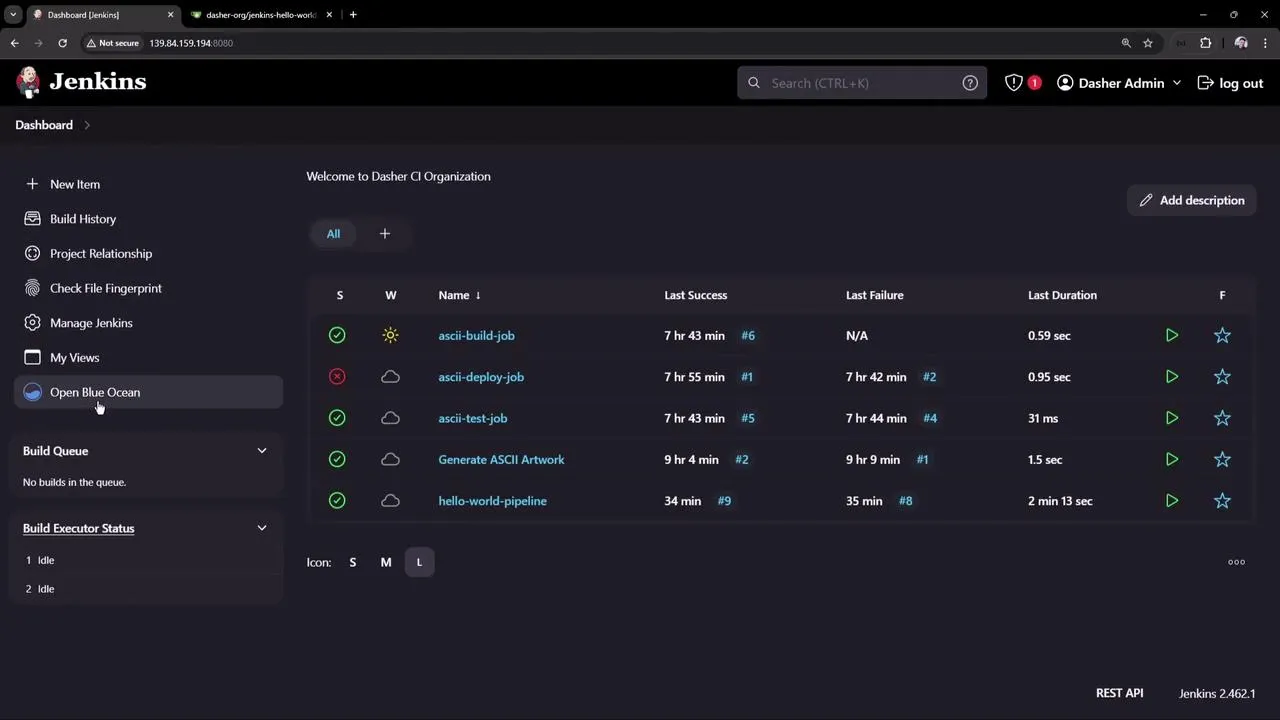Switch to the dasher-org/jenkins-hello-world browser tab

260,14
